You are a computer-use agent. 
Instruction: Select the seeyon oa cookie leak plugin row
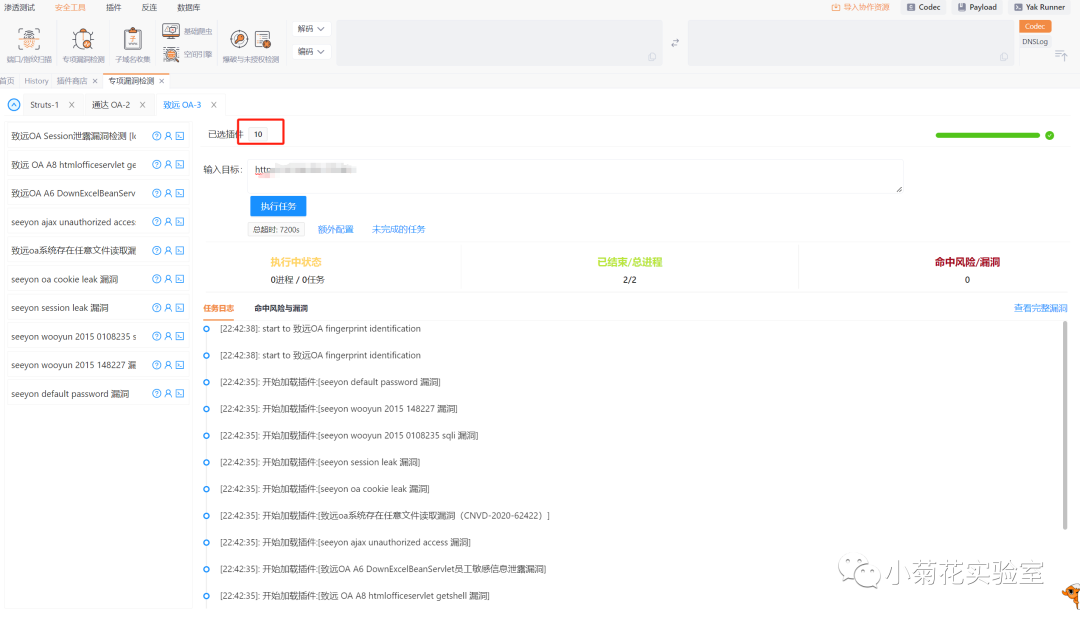pyautogui.click(x=97, y=279)
